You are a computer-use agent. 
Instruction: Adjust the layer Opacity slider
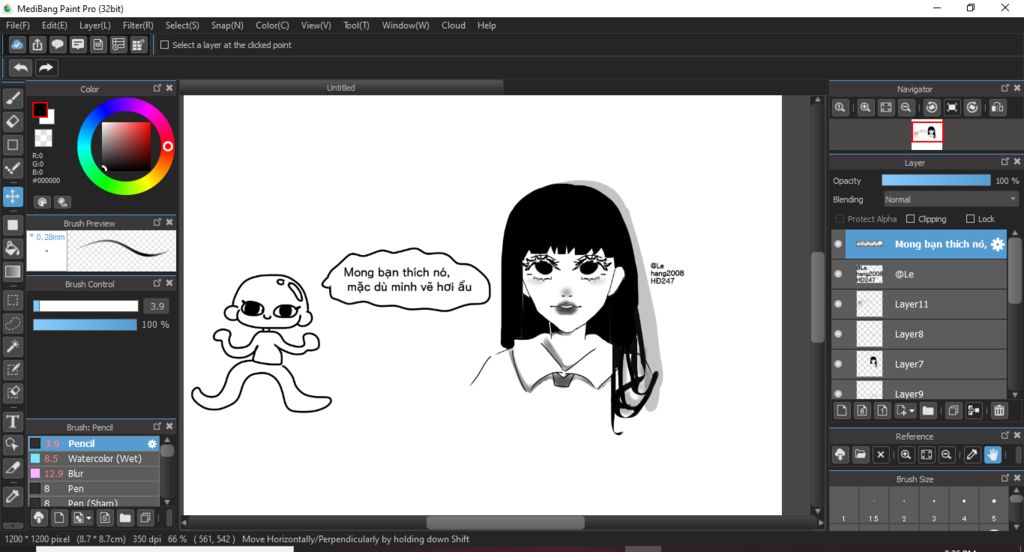936,180
